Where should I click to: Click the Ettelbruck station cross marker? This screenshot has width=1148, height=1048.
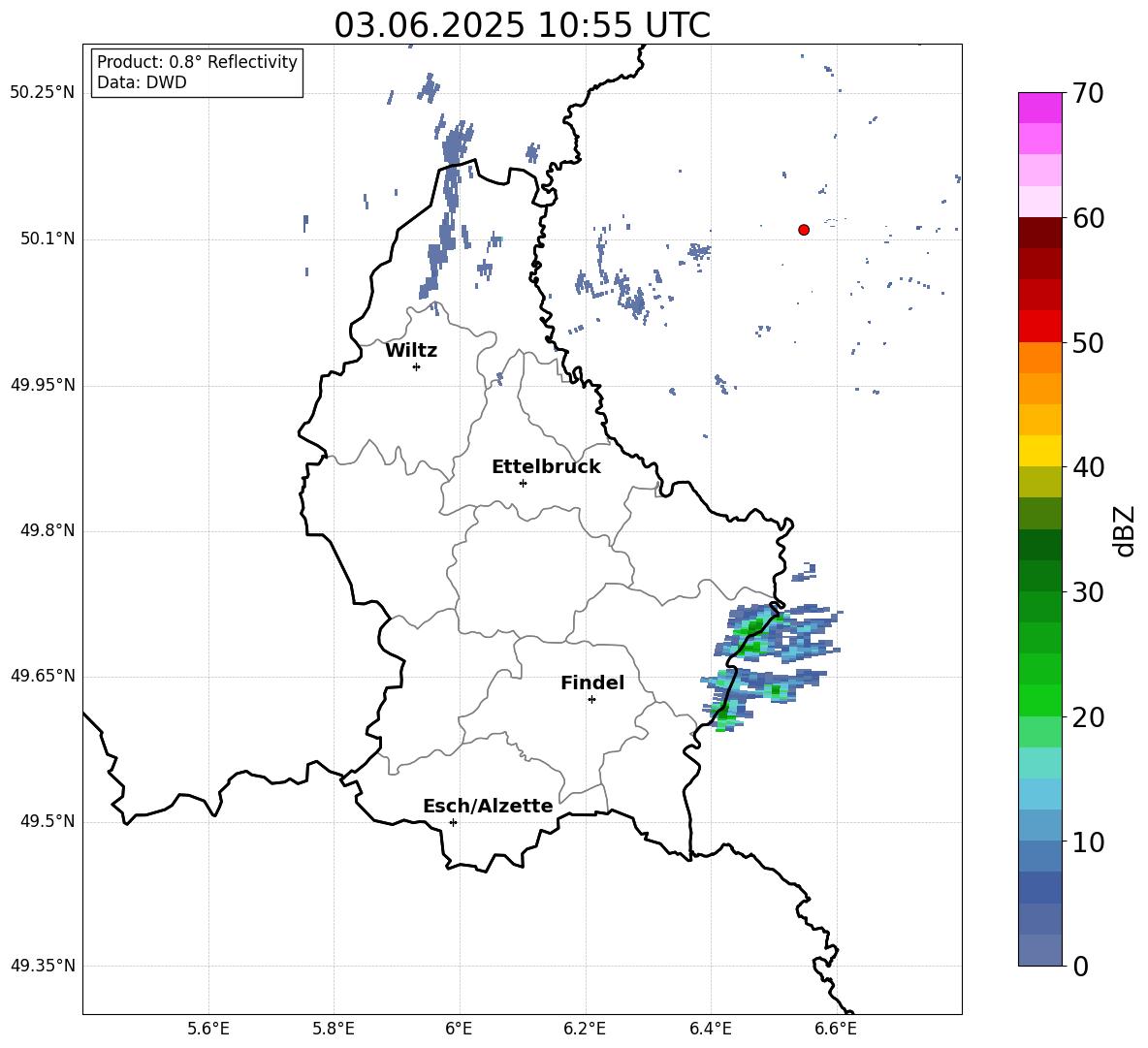tap(523, 483)
